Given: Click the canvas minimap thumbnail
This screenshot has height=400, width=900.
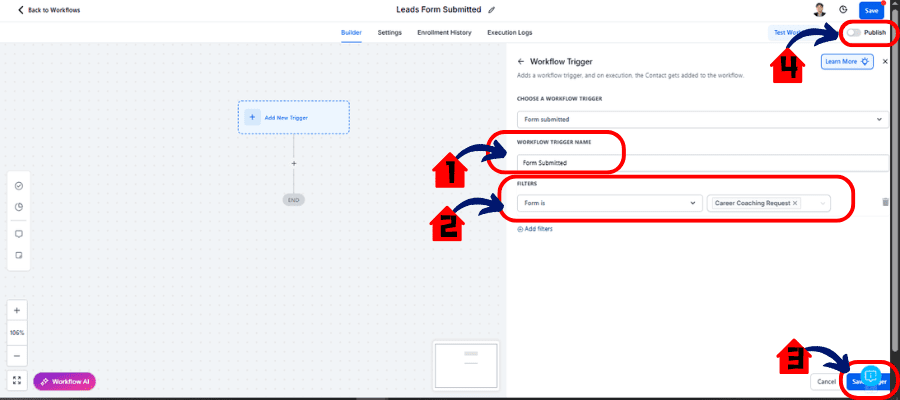Looking at the screenshot, I should point(465,366).
